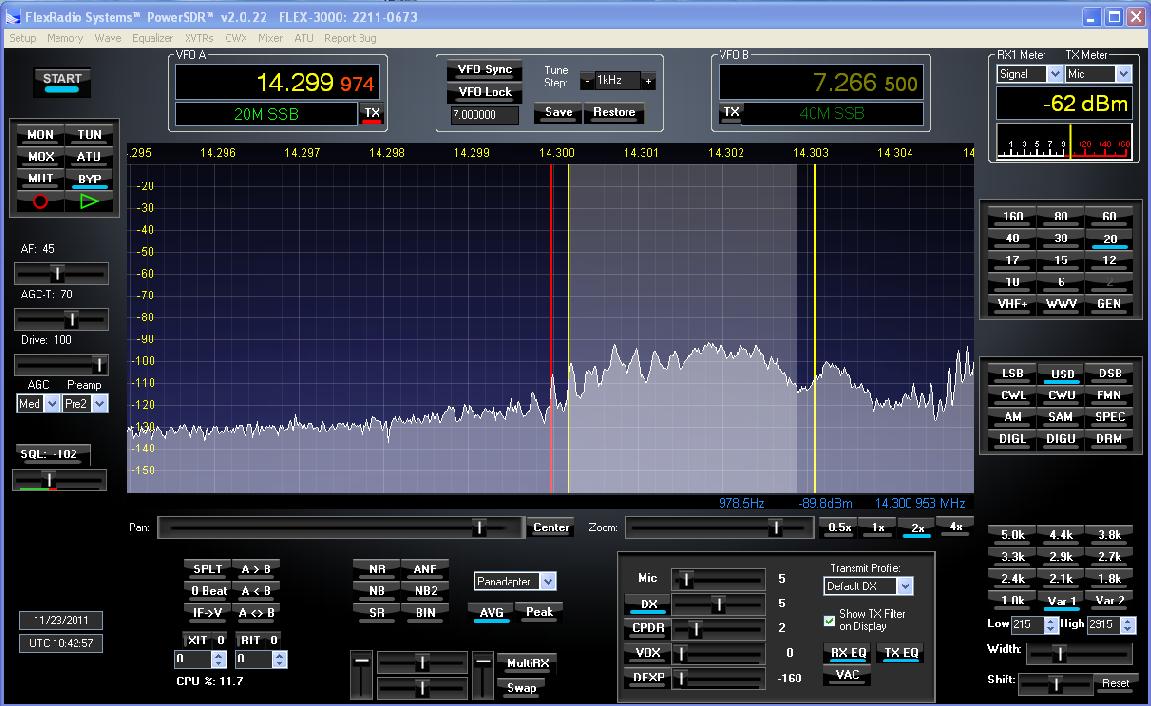This screenshot has width=1151, height=706.
Task: Open the Wave menu
Action: (108, 38)
